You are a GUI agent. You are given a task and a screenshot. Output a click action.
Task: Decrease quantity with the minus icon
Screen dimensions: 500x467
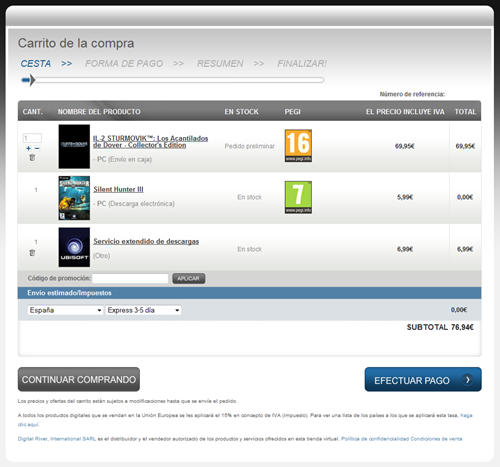tap(37, 148)
